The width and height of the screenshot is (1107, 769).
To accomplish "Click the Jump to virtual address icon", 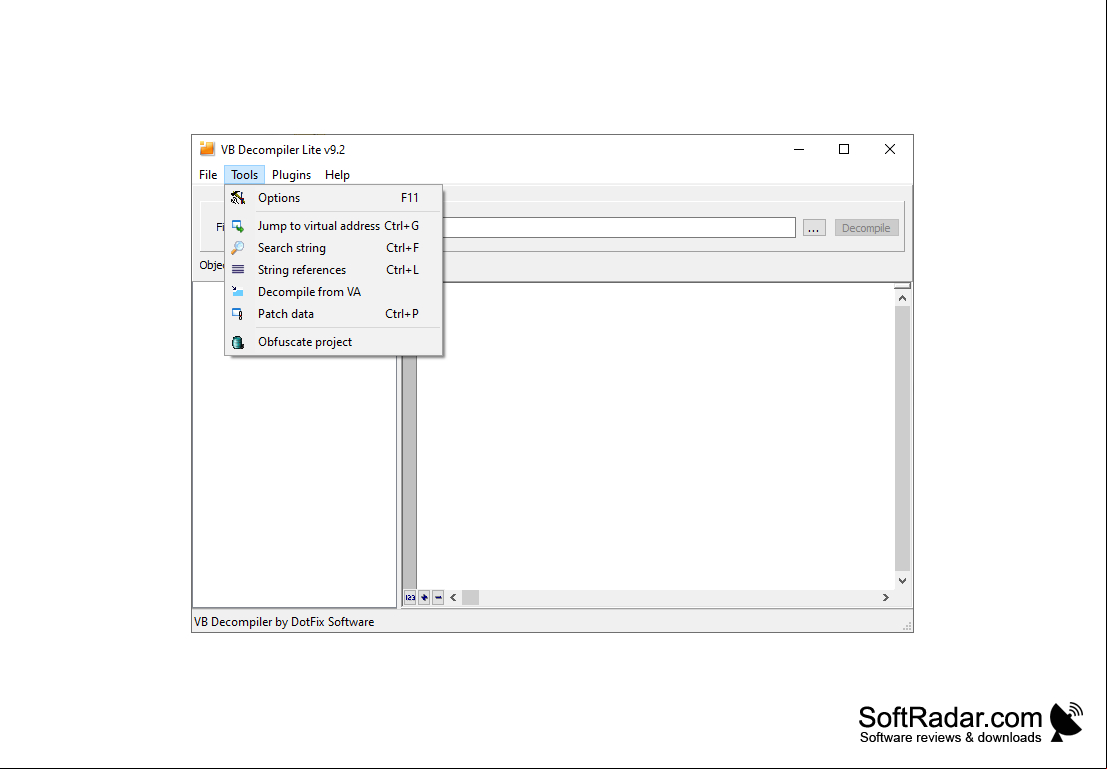I will tap(238, 226).
